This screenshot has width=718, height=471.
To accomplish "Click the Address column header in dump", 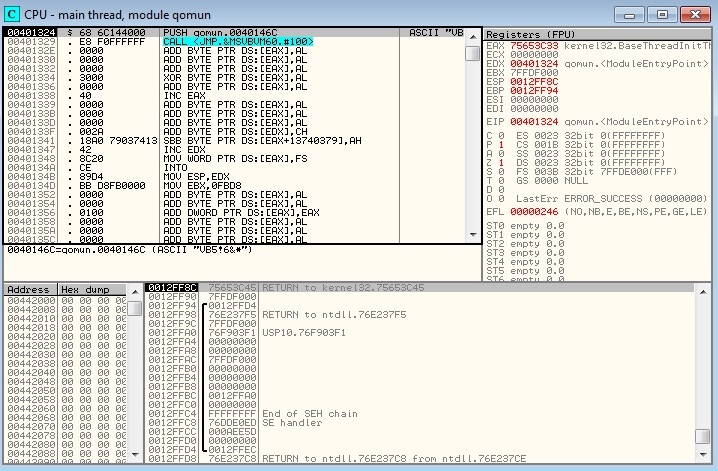I will [x=28, y=290].
